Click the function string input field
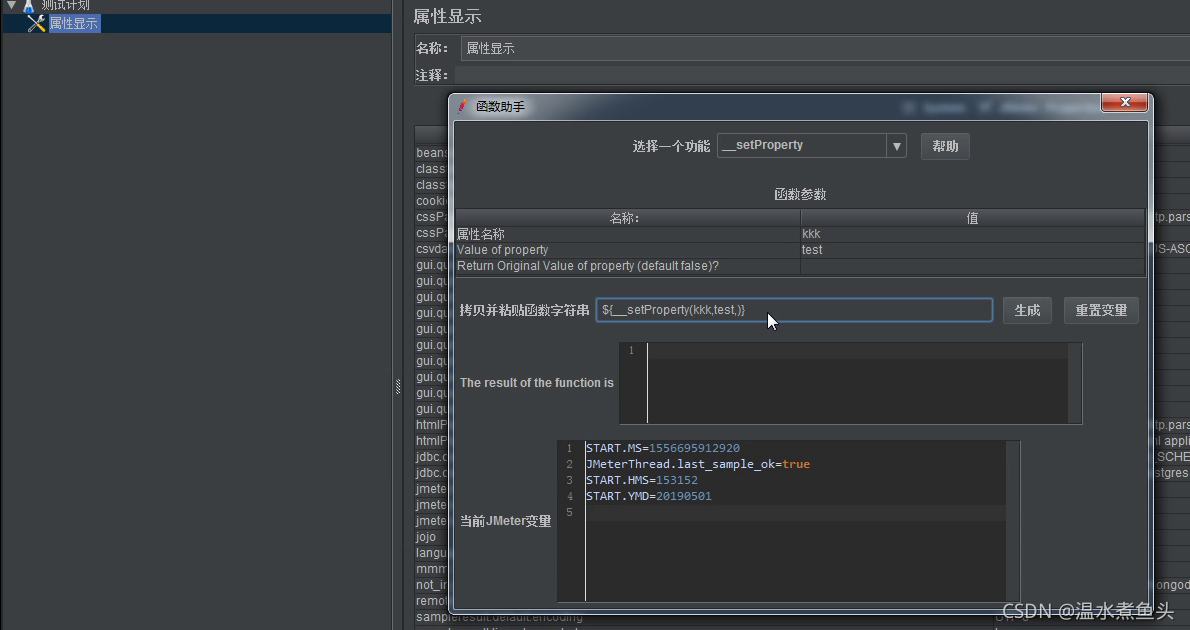 [x=794, y=310]
